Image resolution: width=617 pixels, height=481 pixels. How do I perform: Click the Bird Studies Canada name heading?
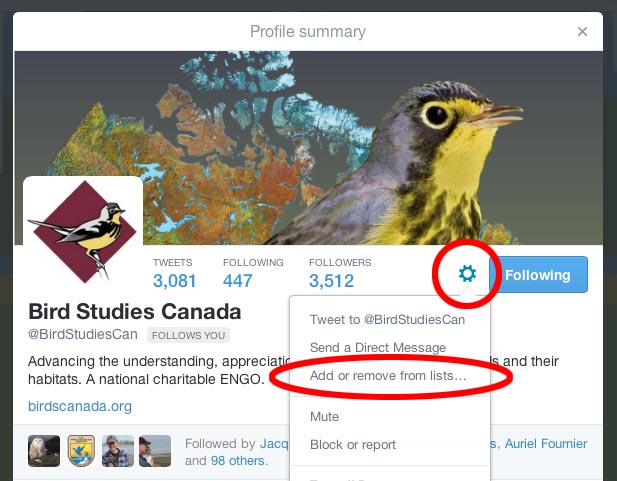[135, 311]
